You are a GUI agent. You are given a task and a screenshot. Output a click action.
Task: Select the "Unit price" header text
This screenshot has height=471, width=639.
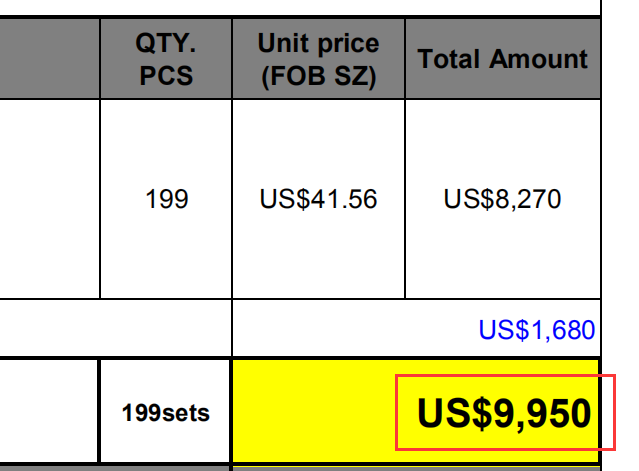(x=318, y=43)
